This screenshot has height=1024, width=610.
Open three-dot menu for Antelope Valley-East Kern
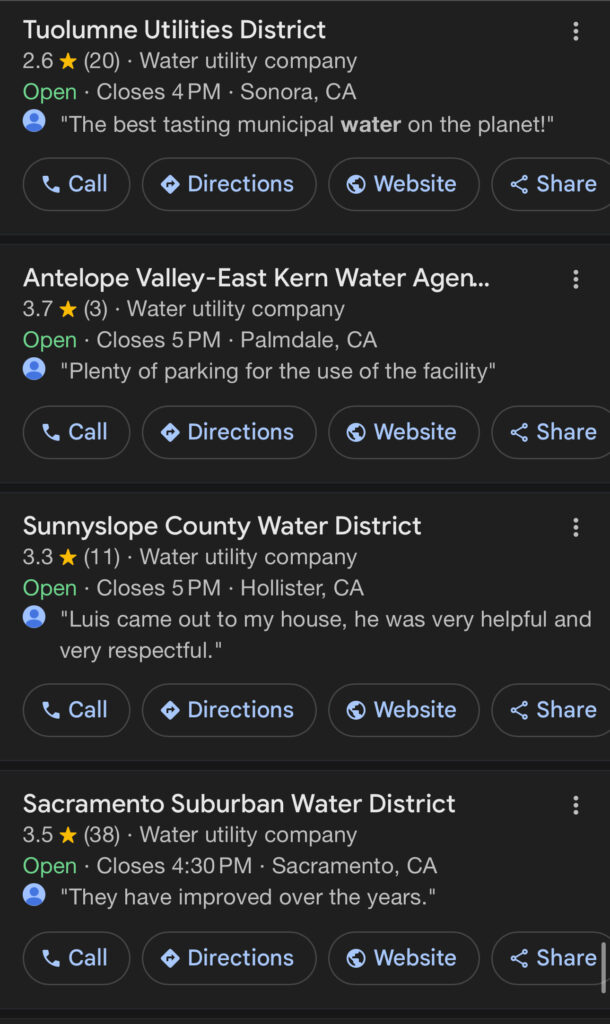[576, 279]
